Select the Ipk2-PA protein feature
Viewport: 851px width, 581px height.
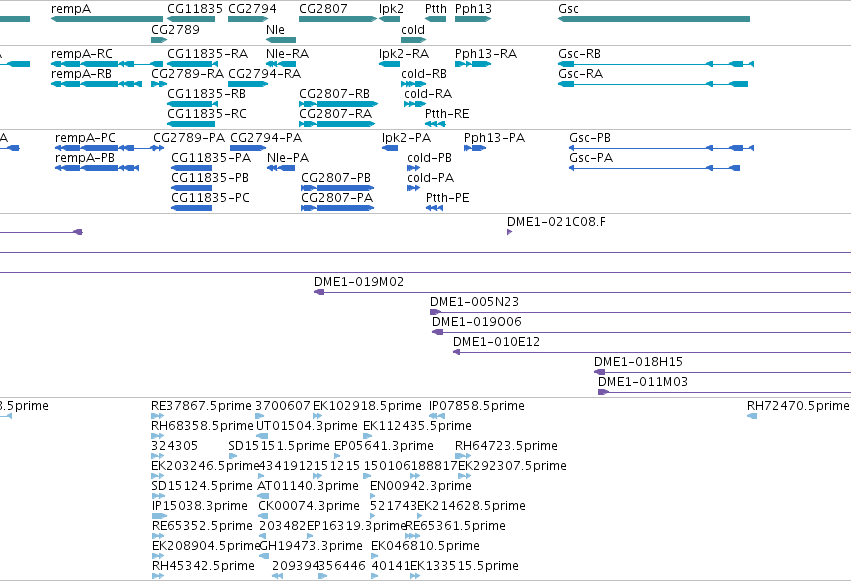(390, 148)
